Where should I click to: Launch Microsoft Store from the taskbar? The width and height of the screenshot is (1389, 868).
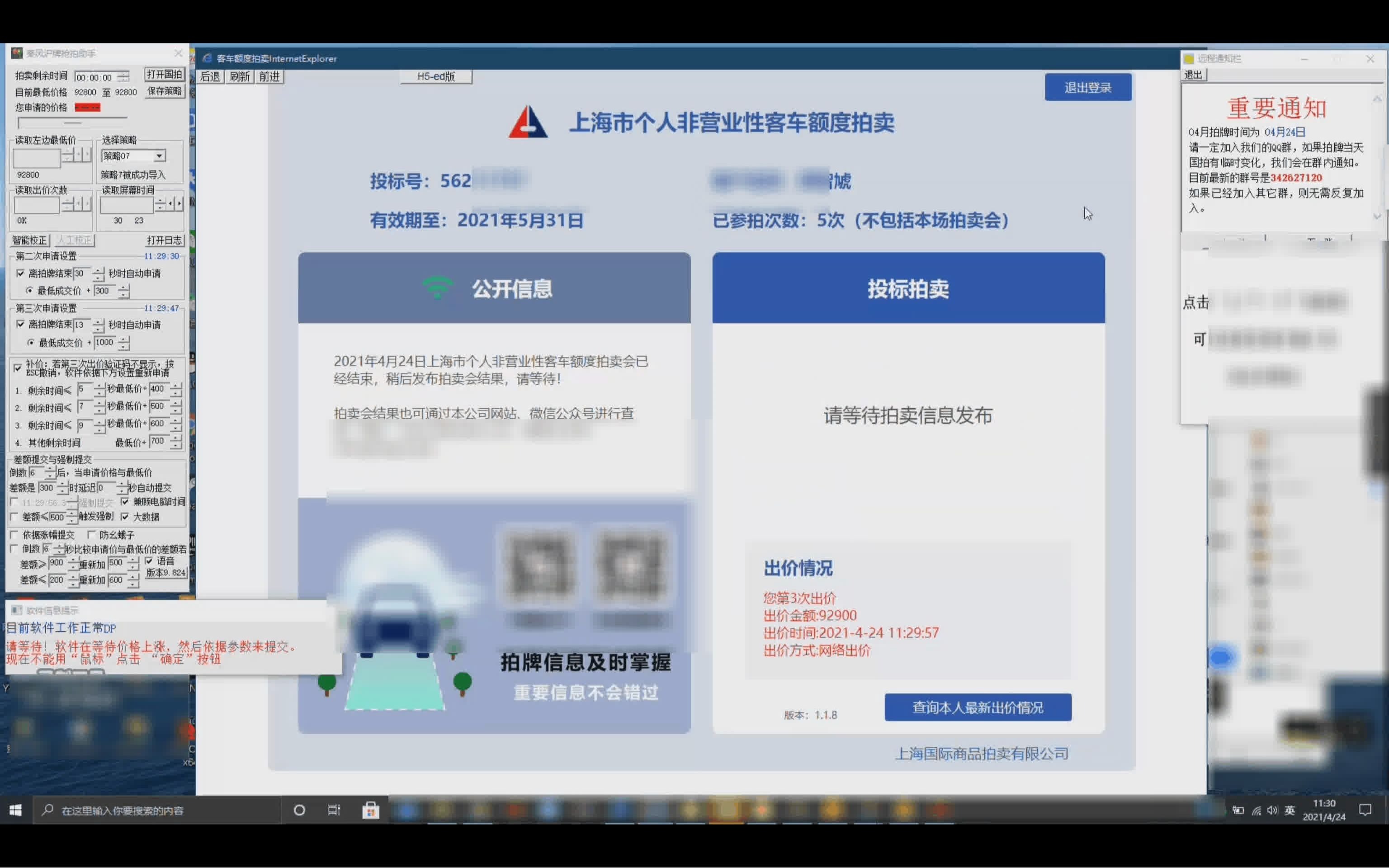pos(371,810)
